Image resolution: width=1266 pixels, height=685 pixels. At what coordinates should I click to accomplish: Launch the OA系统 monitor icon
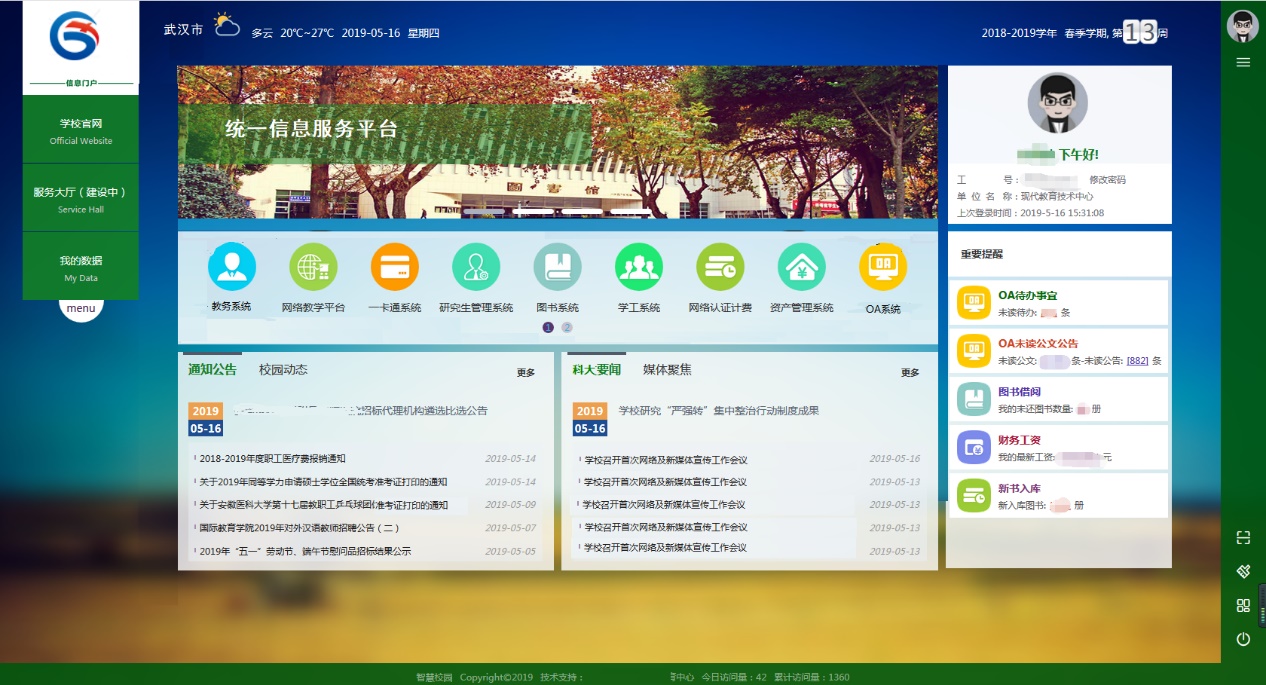883,268
